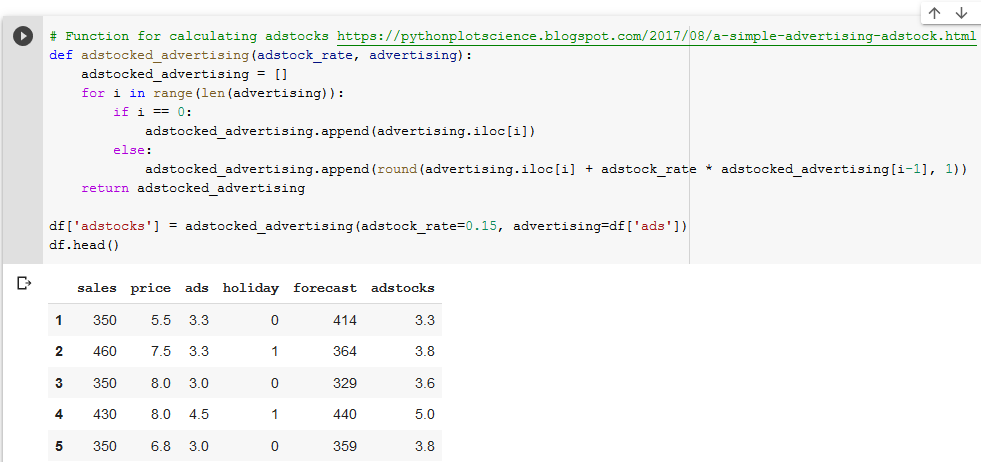Click price value 7.5 in row 2
The image size is (981, 462).
coord(161,352)
